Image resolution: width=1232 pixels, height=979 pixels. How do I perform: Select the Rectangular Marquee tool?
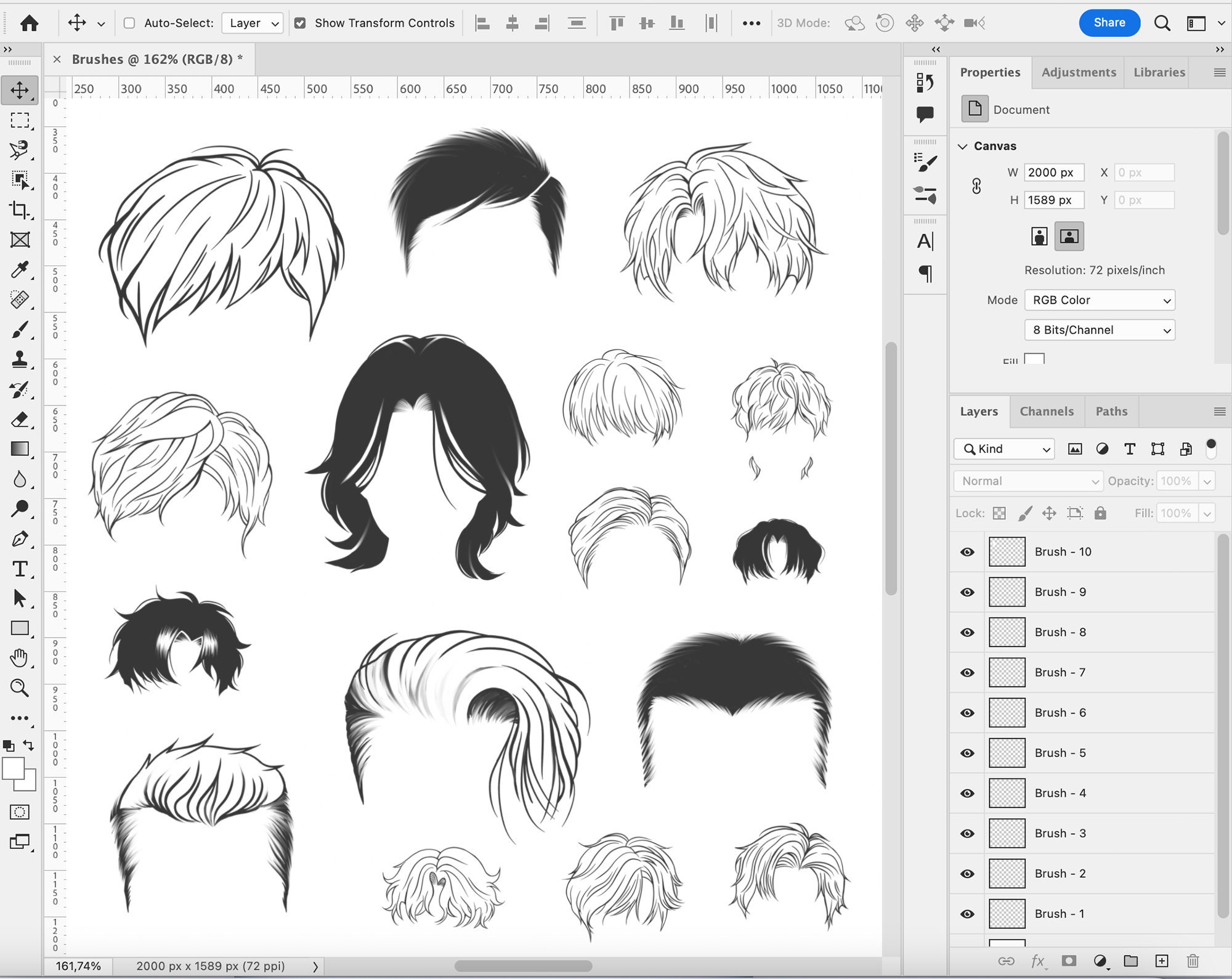(x=20, y=121)
